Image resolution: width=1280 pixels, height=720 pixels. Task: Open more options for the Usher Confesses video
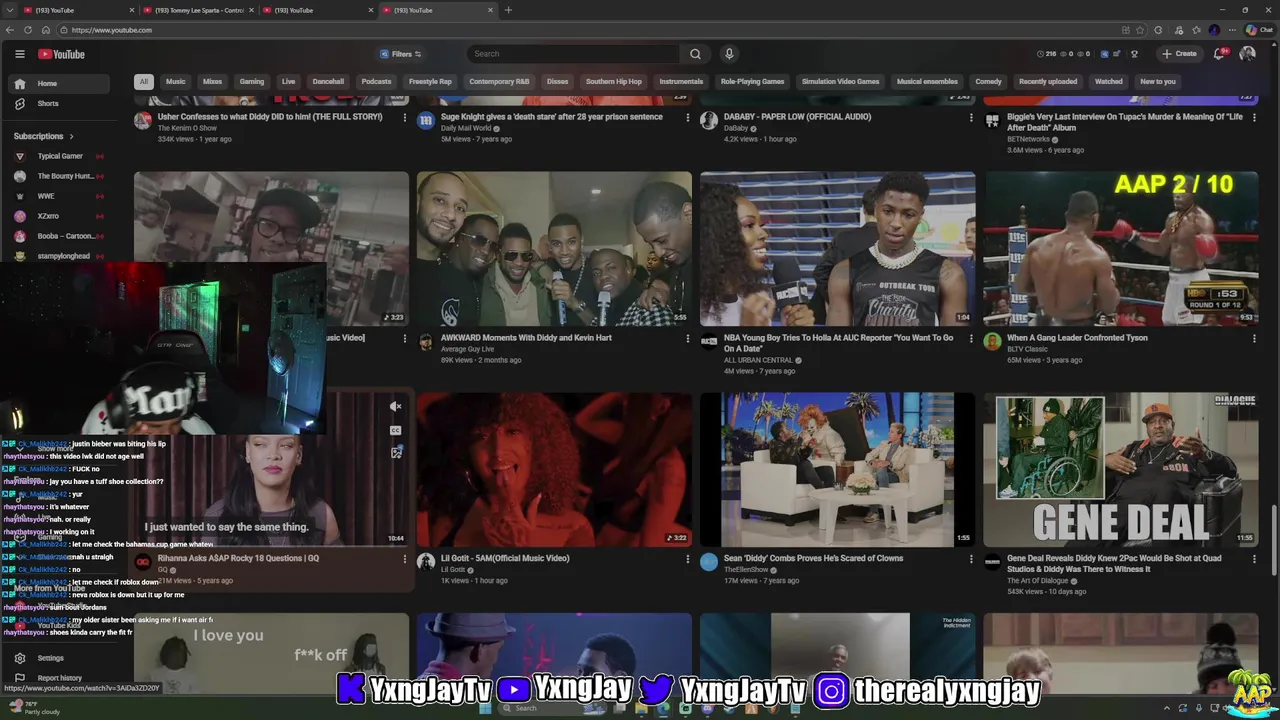tap(404, 118)
